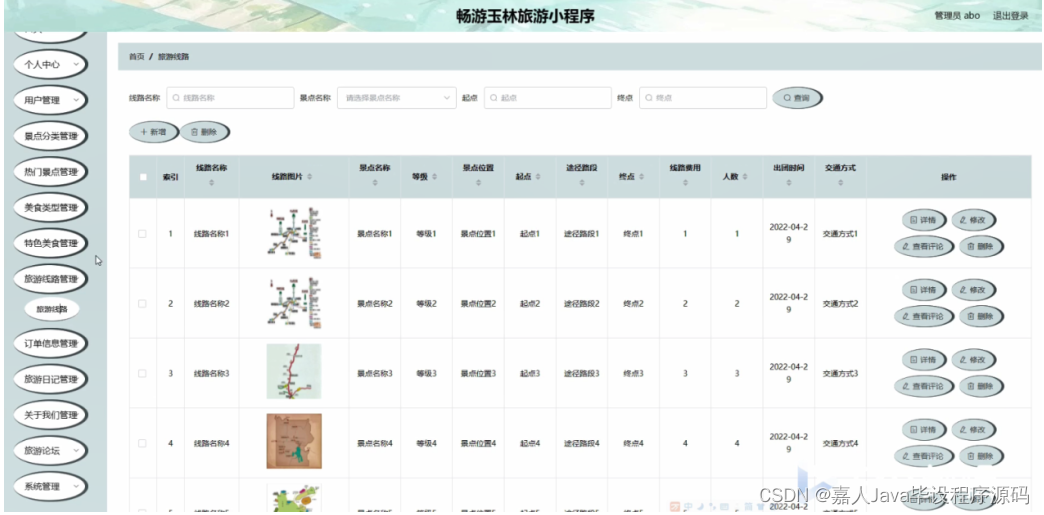Viewport: 1044px width, 515px height.
Task: Go to 首页 in breadcrumb
Action: click(x=136, y=57)
